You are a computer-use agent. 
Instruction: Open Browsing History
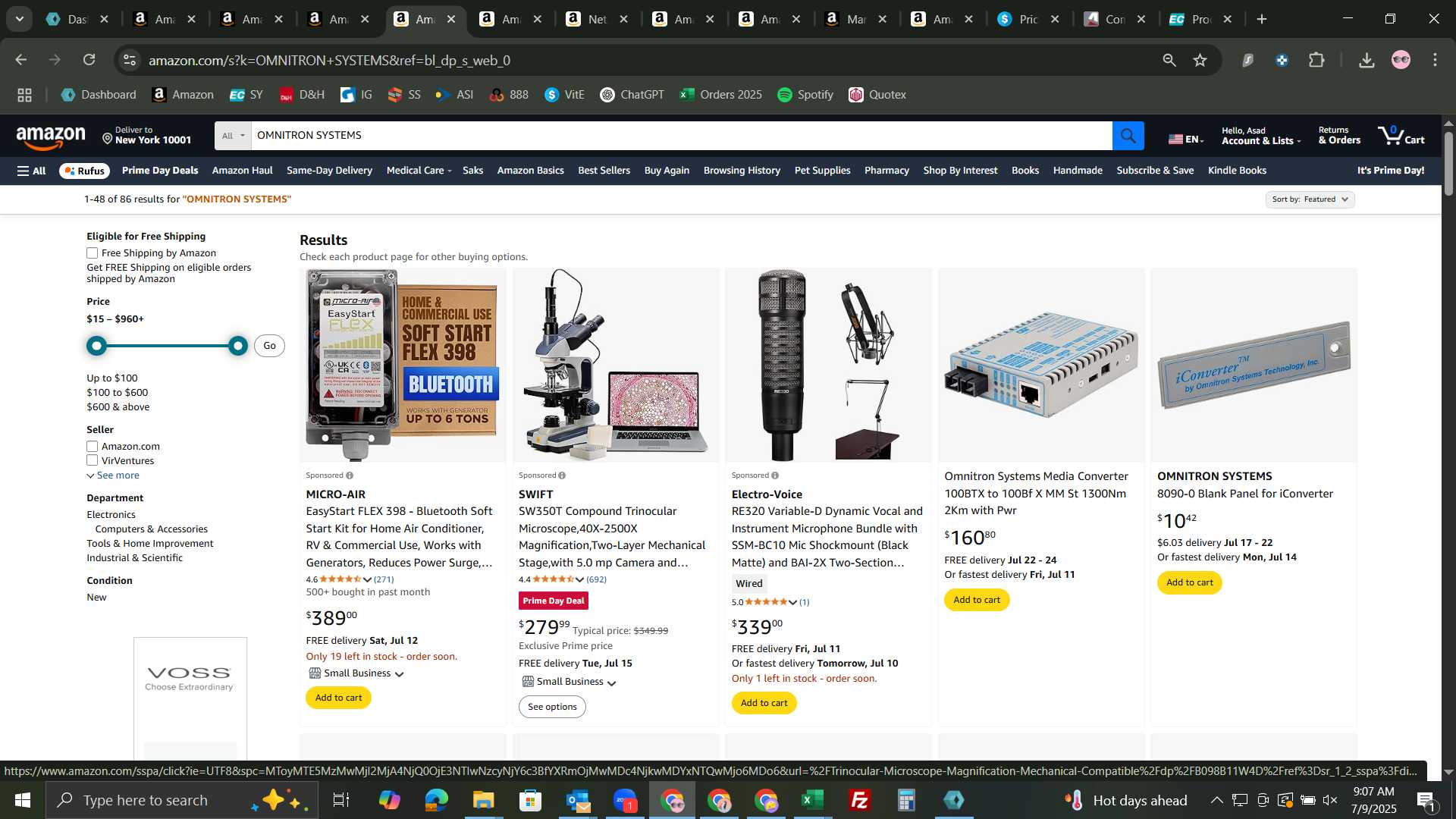pos(742,171)
